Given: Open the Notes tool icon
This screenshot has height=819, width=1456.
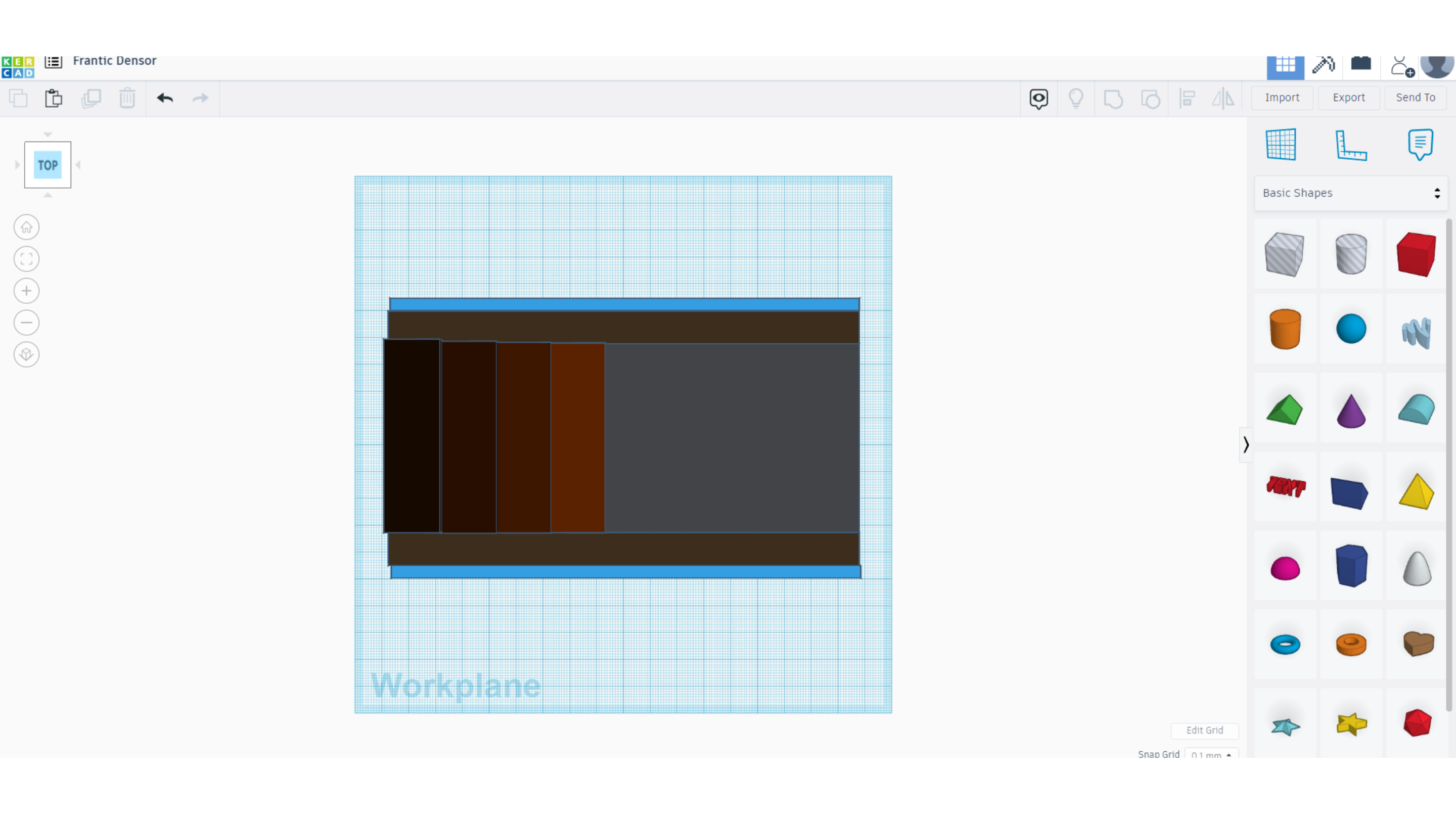Looking at the screenshot, I should pyautogui.click(x=1420, y=145).
